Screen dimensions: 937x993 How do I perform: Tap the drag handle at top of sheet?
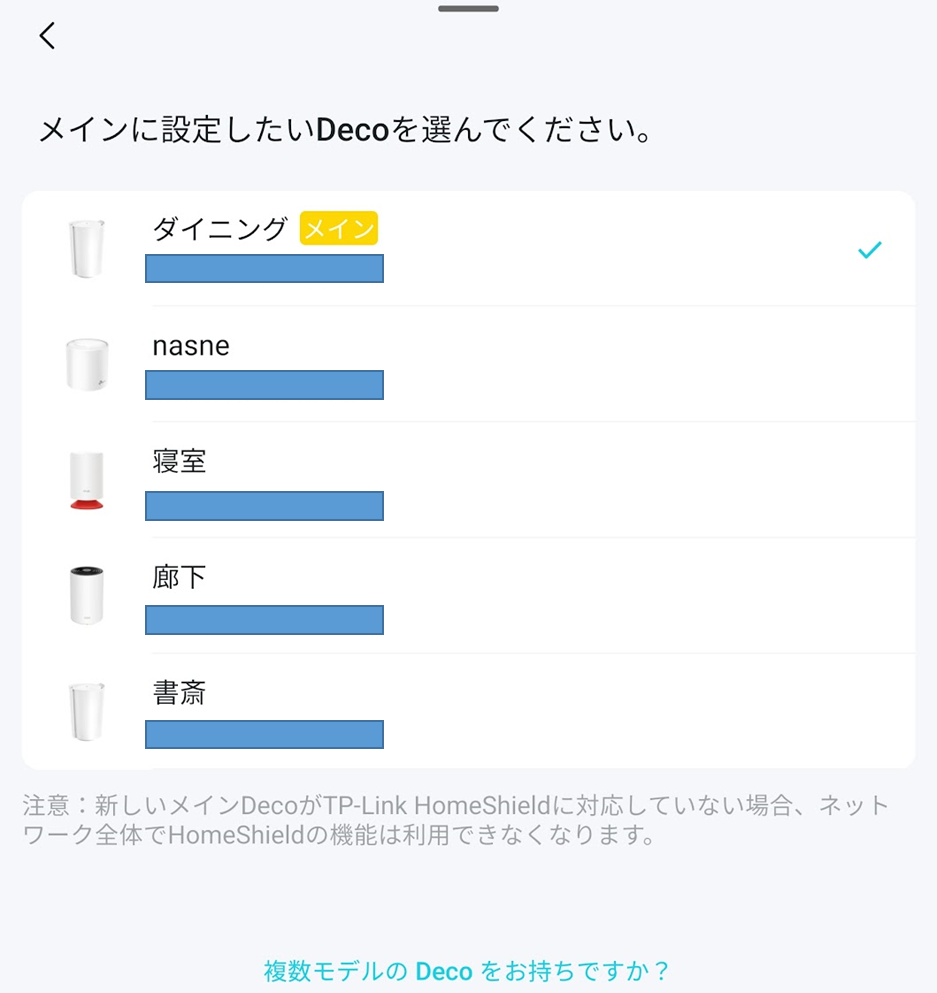click(x=468, y=9)
